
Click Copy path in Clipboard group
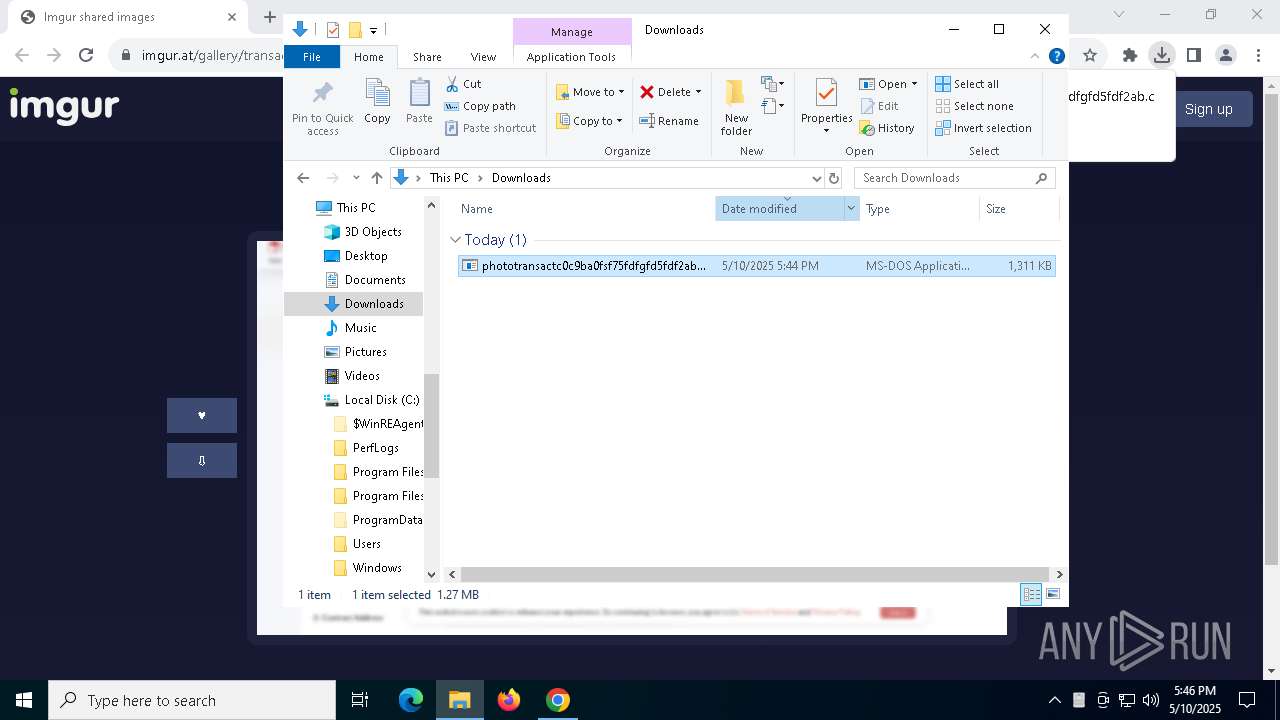[480, 106]
